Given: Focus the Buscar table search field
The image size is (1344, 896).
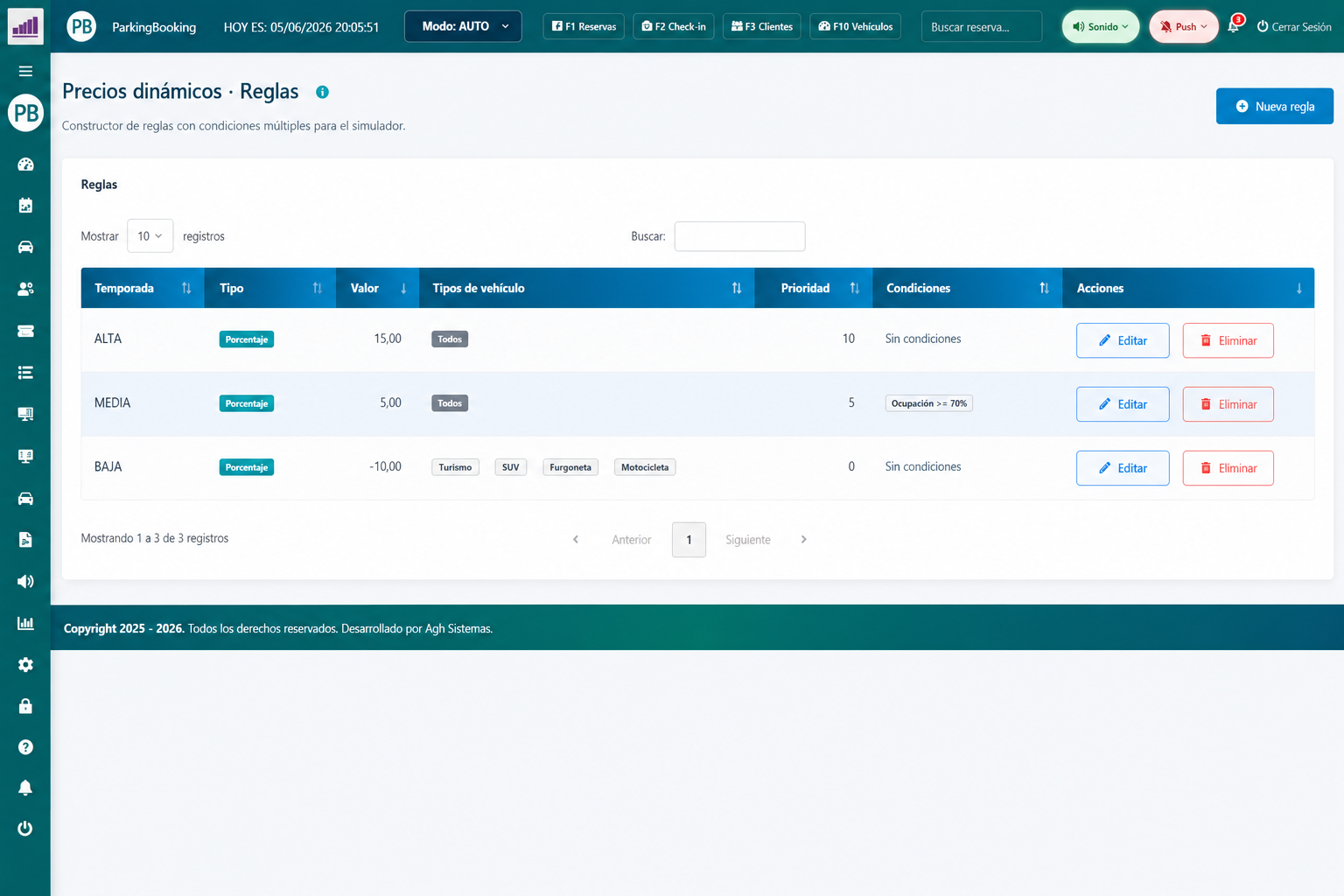Looking at the screenshot, I should click(x=739, y=236).
